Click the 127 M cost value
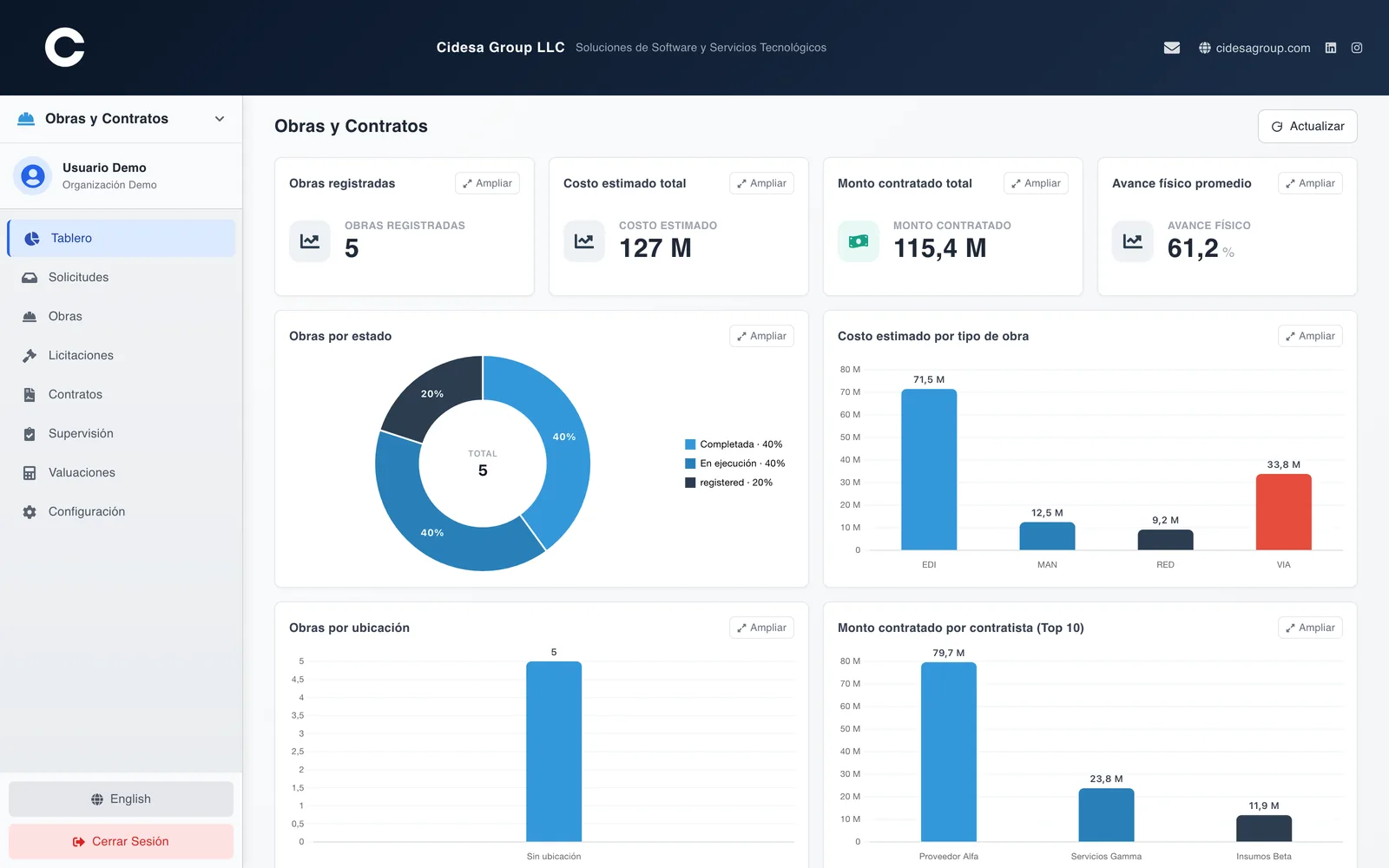This screenshot has width=1389, height=868. coord(655,248)
